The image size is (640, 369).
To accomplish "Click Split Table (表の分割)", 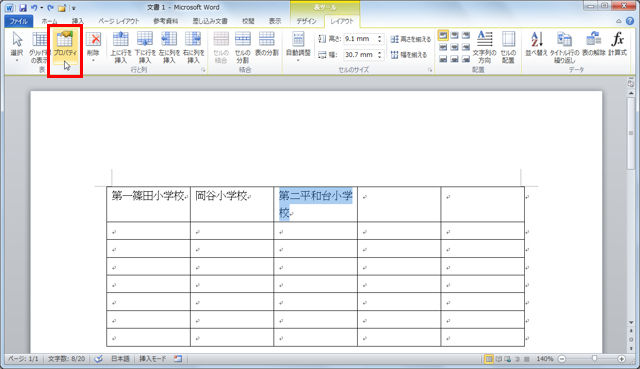I will pos(267,44).
